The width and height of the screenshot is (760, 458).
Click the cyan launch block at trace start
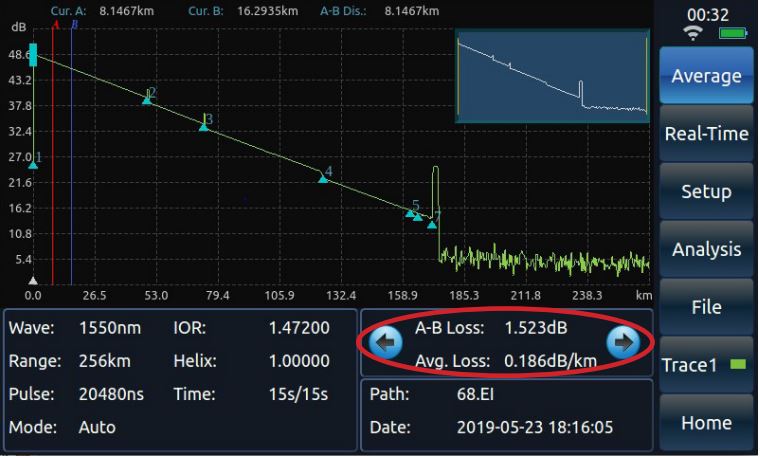pyautogui.click(x=33, y=55)
